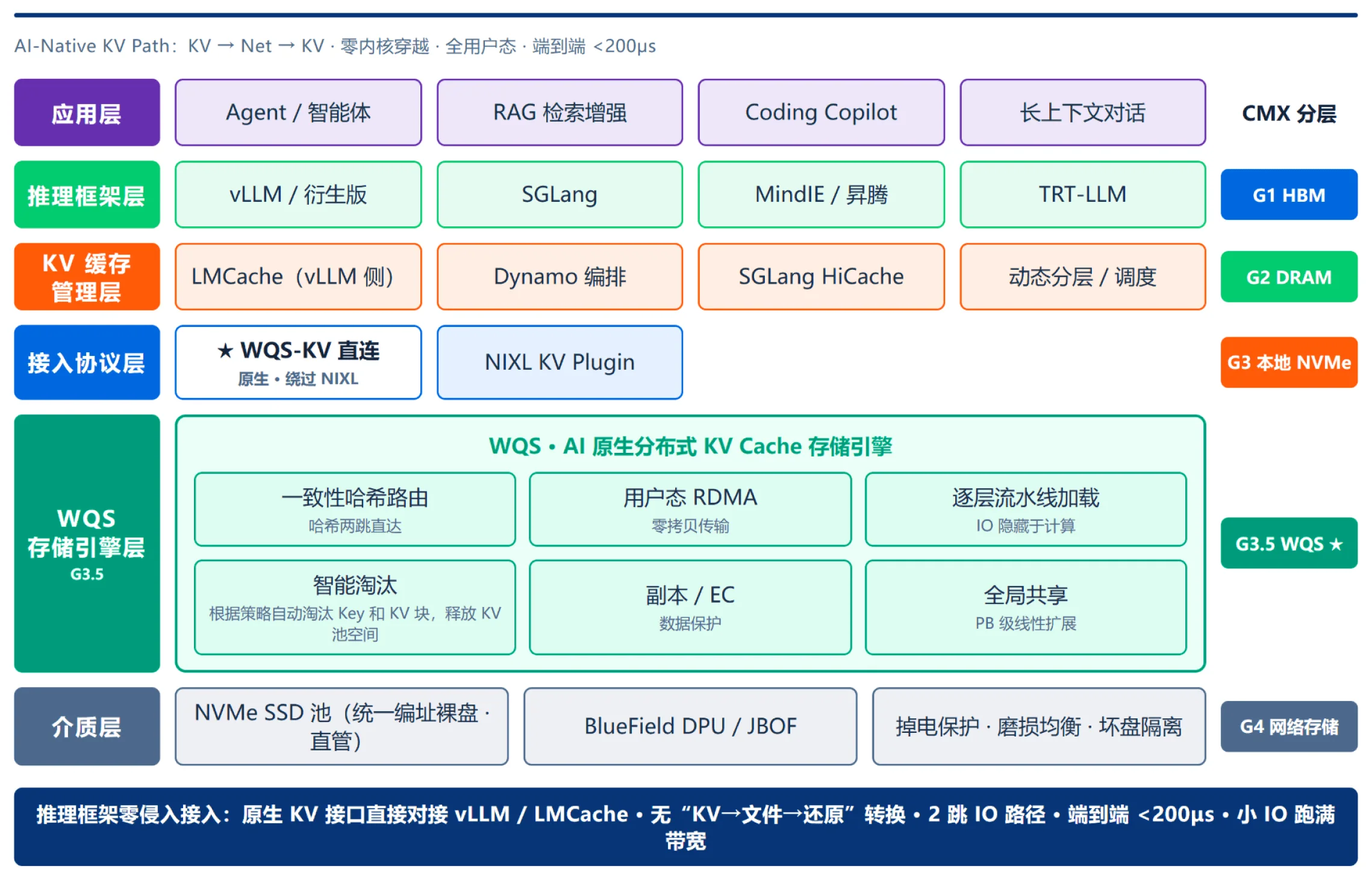Select the G2 DRAM tier badge
This screenshot has height=884, width=1372.
1289,276
